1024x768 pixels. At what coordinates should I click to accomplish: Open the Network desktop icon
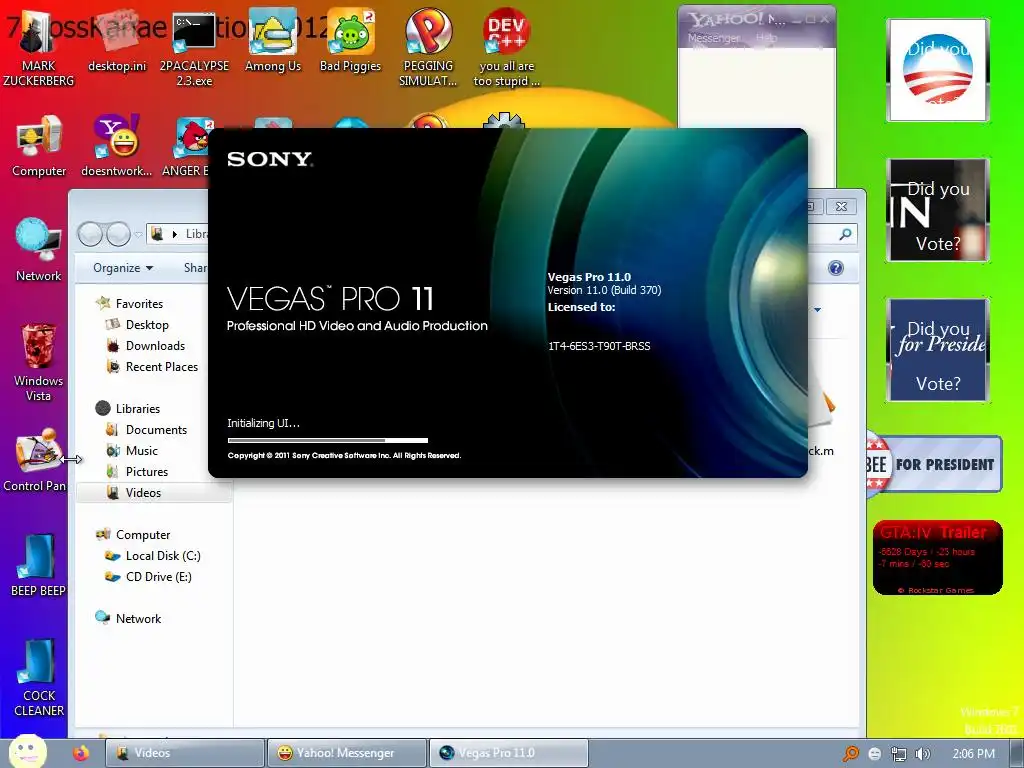pyautogui.click(x=39, y=249)
